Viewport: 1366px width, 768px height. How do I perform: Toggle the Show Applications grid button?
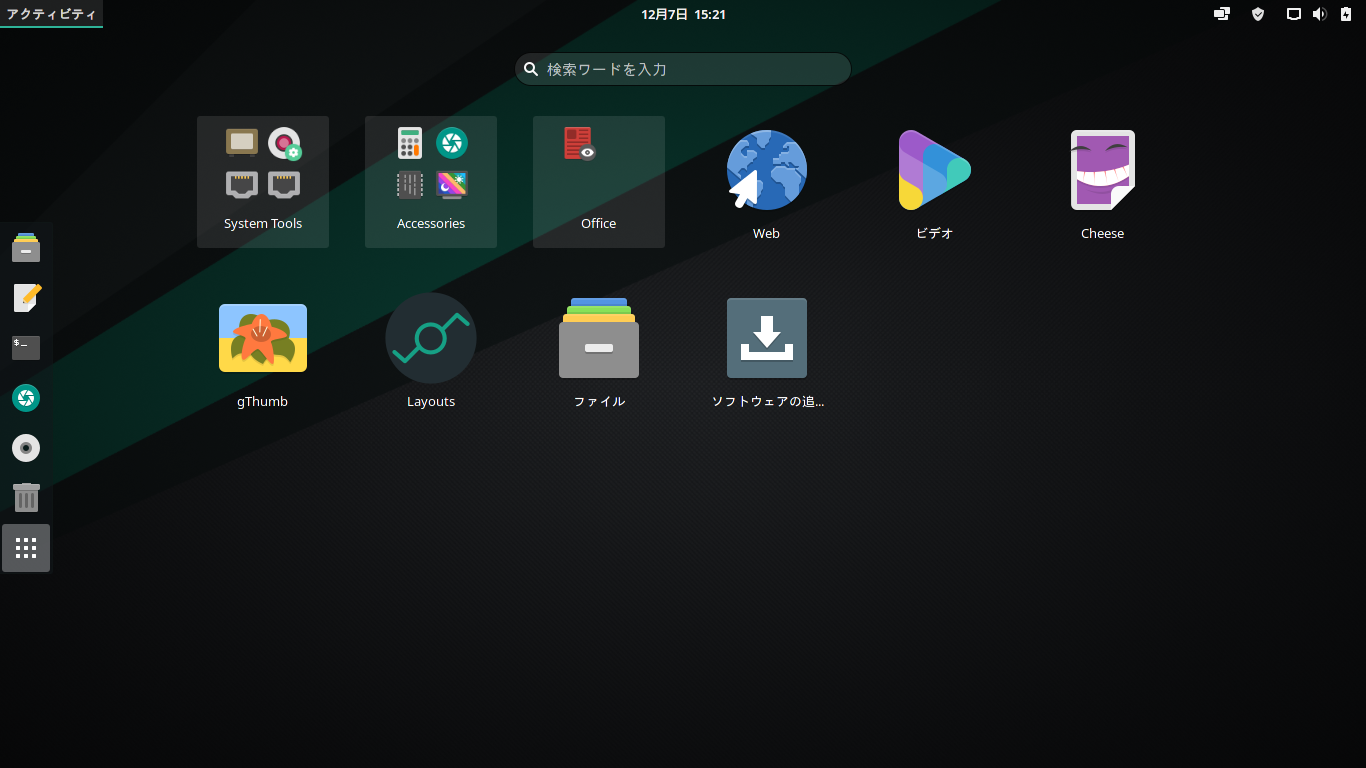pyautogui.click(x=26, y=548)
